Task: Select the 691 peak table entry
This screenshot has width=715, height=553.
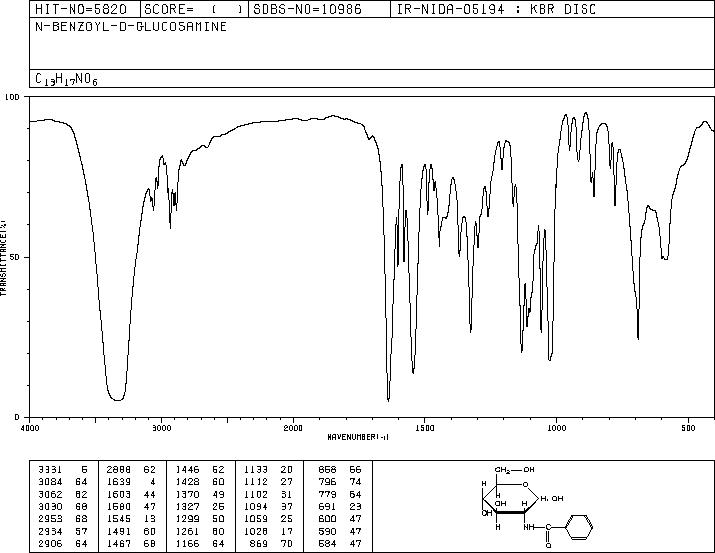Action: (340, 506)
